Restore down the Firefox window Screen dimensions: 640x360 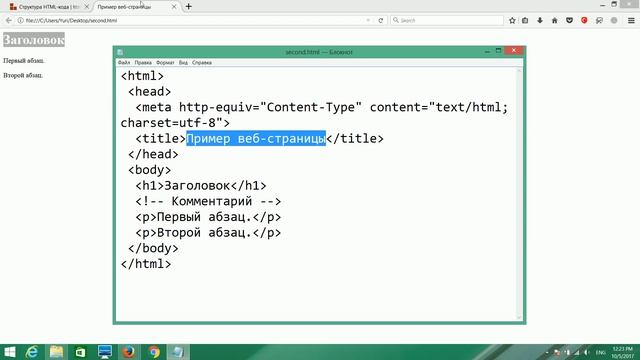coord(614,4)
